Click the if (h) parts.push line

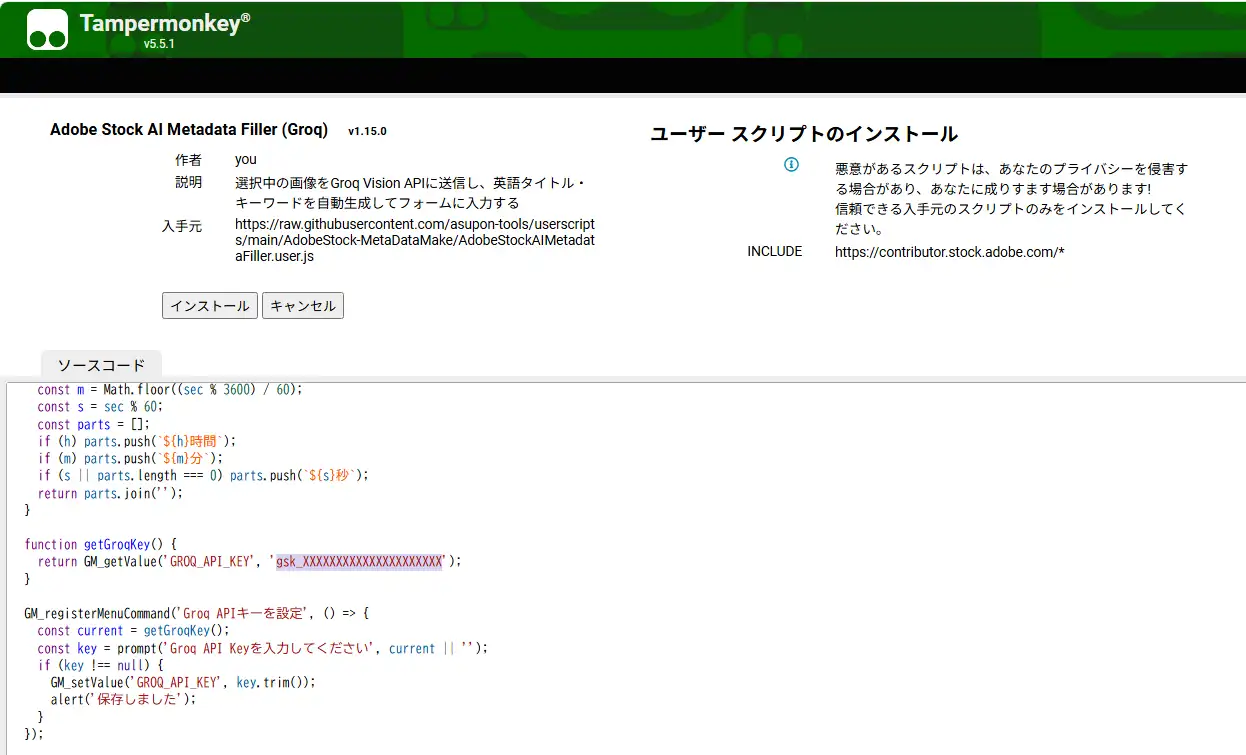[x=138, y=441]
